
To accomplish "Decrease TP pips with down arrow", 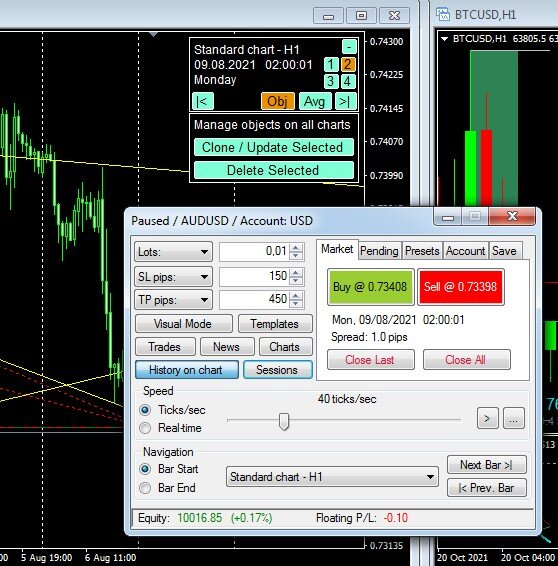I will 296,304.
